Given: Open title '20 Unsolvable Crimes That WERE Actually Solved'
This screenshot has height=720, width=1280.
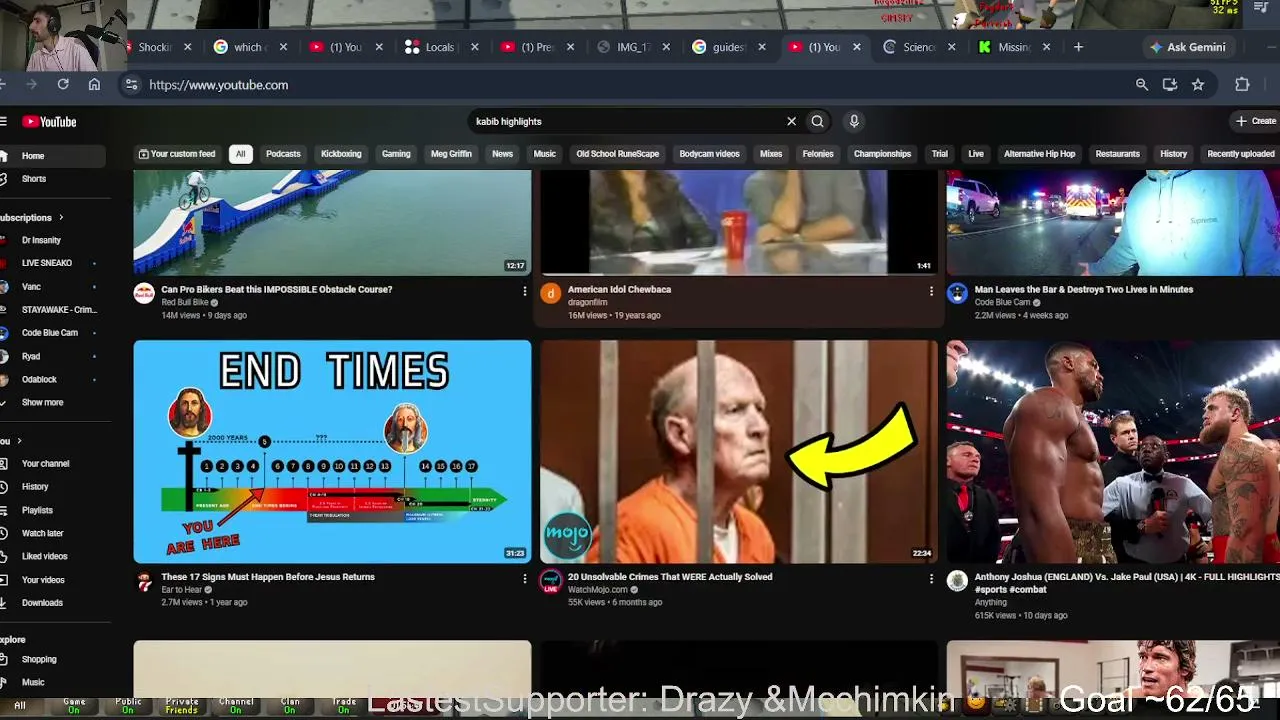Looking at the screenshot, I should click(670, 577).
